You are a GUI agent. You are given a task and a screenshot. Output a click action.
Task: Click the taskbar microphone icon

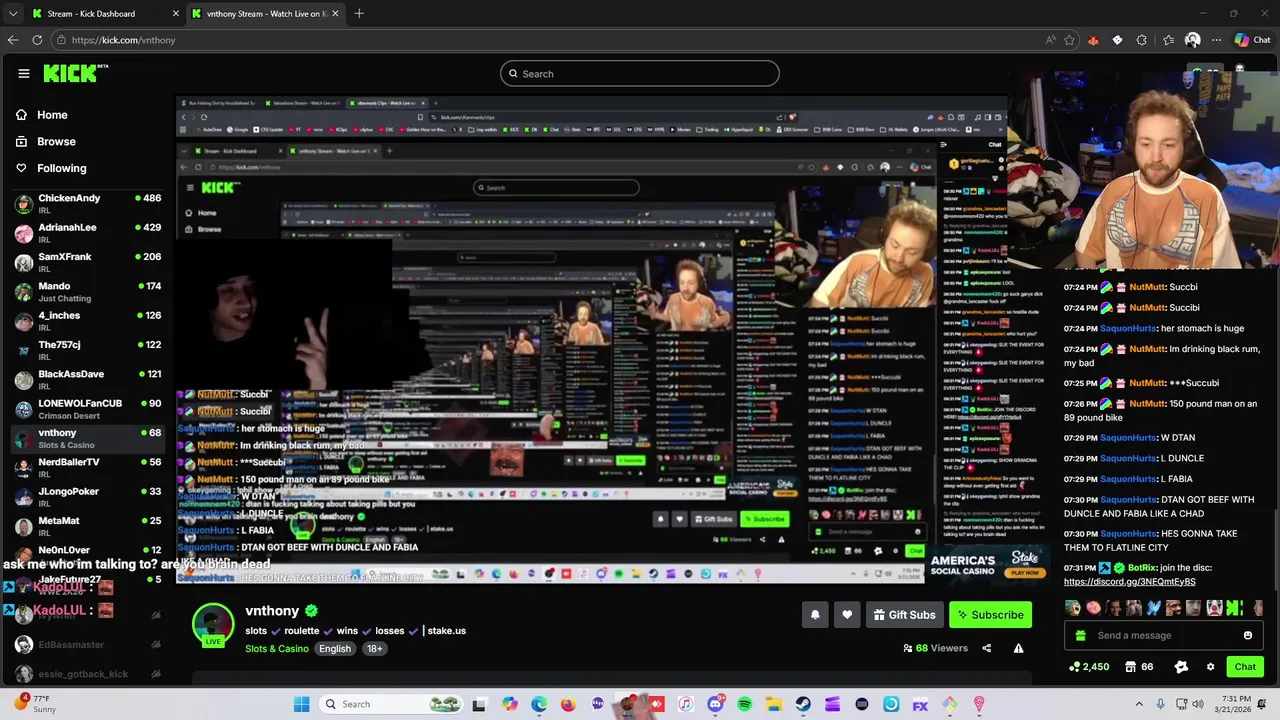(x=1160, y=704)
